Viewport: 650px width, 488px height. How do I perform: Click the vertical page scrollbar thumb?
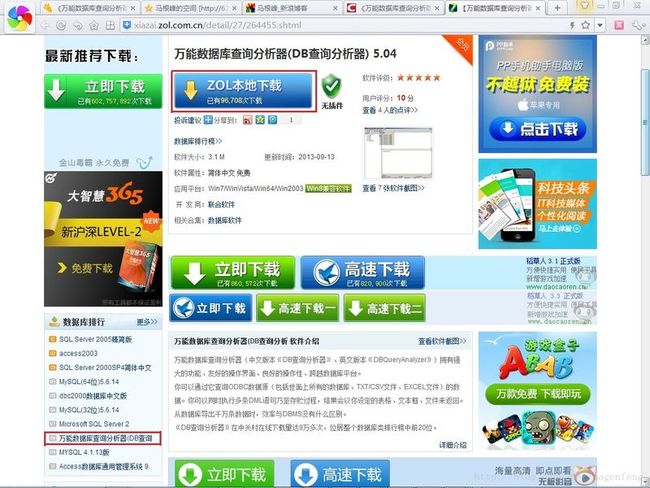[645, 120]
